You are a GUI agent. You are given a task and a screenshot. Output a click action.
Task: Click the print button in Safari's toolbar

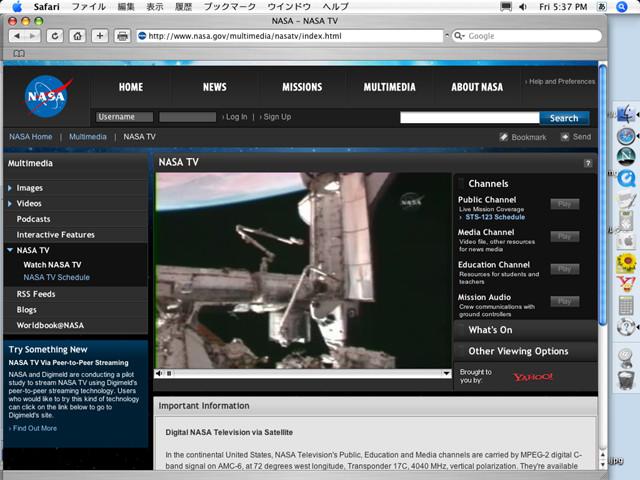[122, 36]
